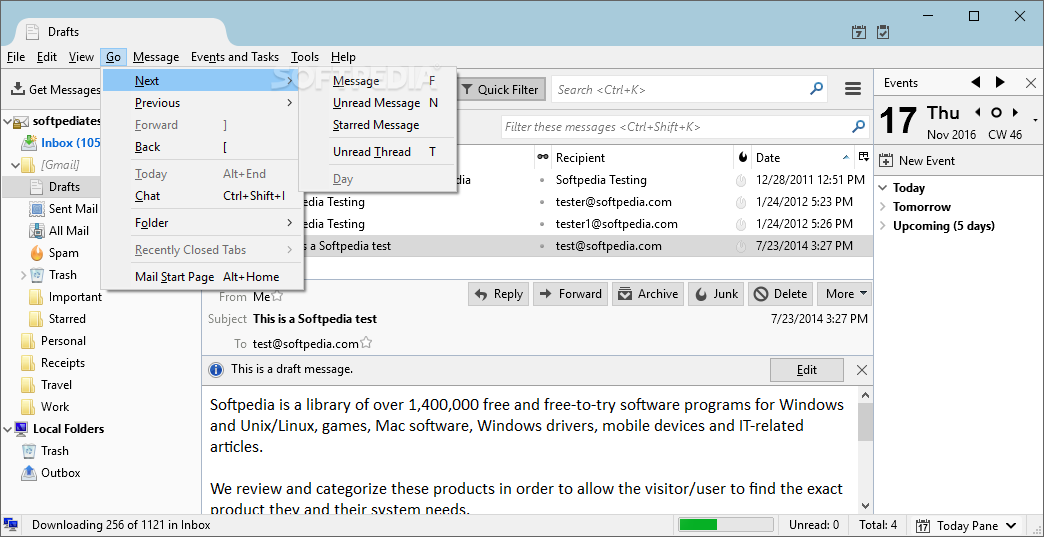Toggle the Quick Filter bar
Viewport: 1044px width, 537px height.
(x=499, y=89)
